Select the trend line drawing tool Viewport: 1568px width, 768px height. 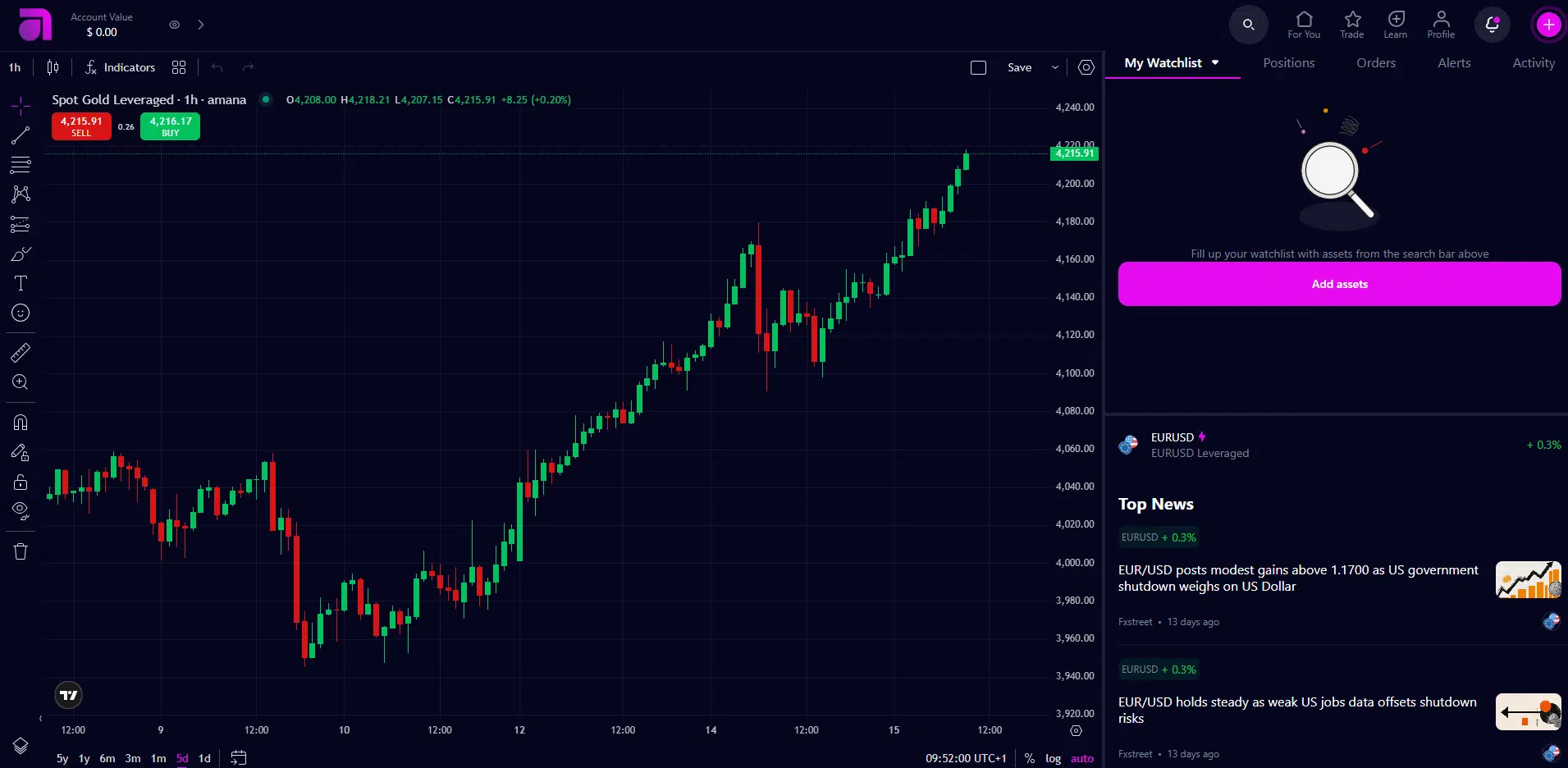click(21, 135)
